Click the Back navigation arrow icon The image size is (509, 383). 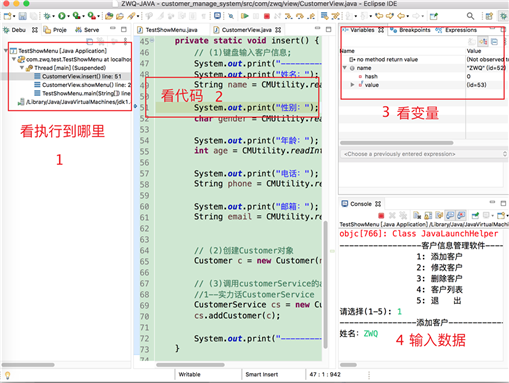[x=401, y=16]
